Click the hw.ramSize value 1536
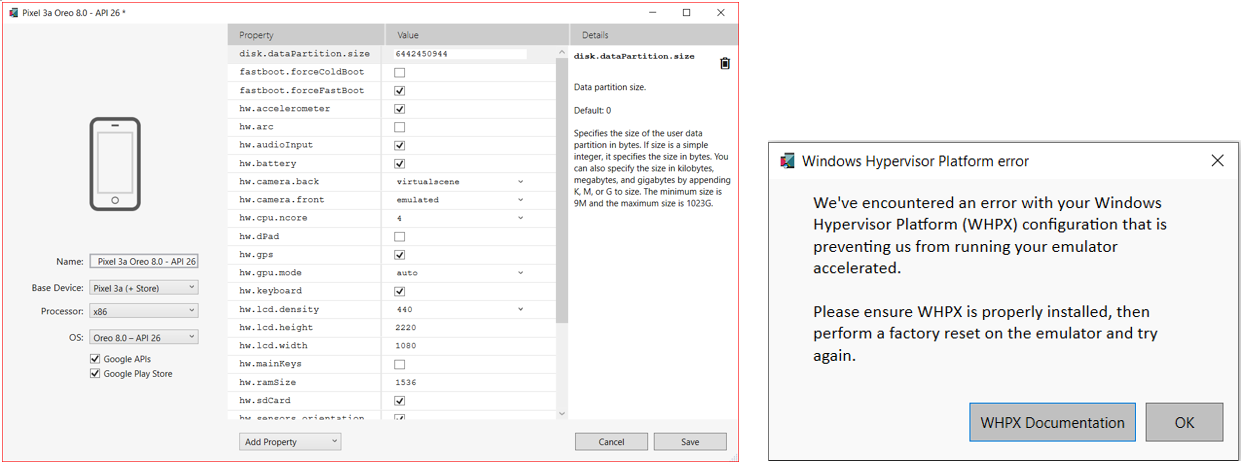The width and height of the screenshot is (1243, 467). tap(406, 383)
